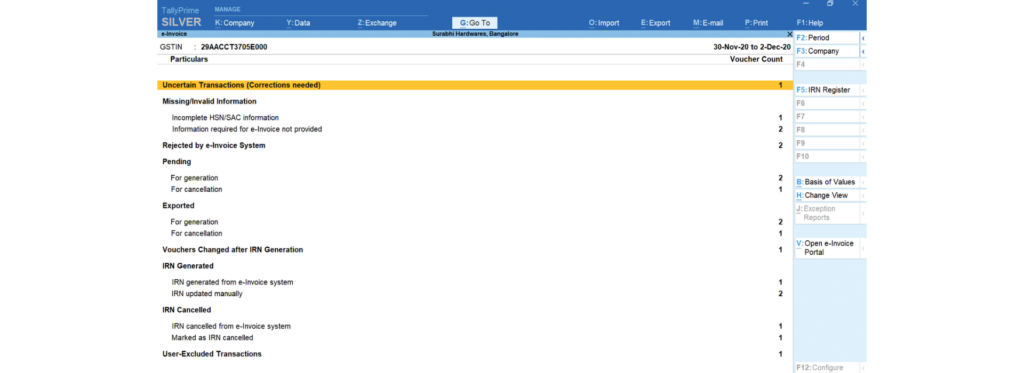The height and width of the screenshot is (373, 1024).
Task: Select P: Print option
Action: tap(756, 23)
